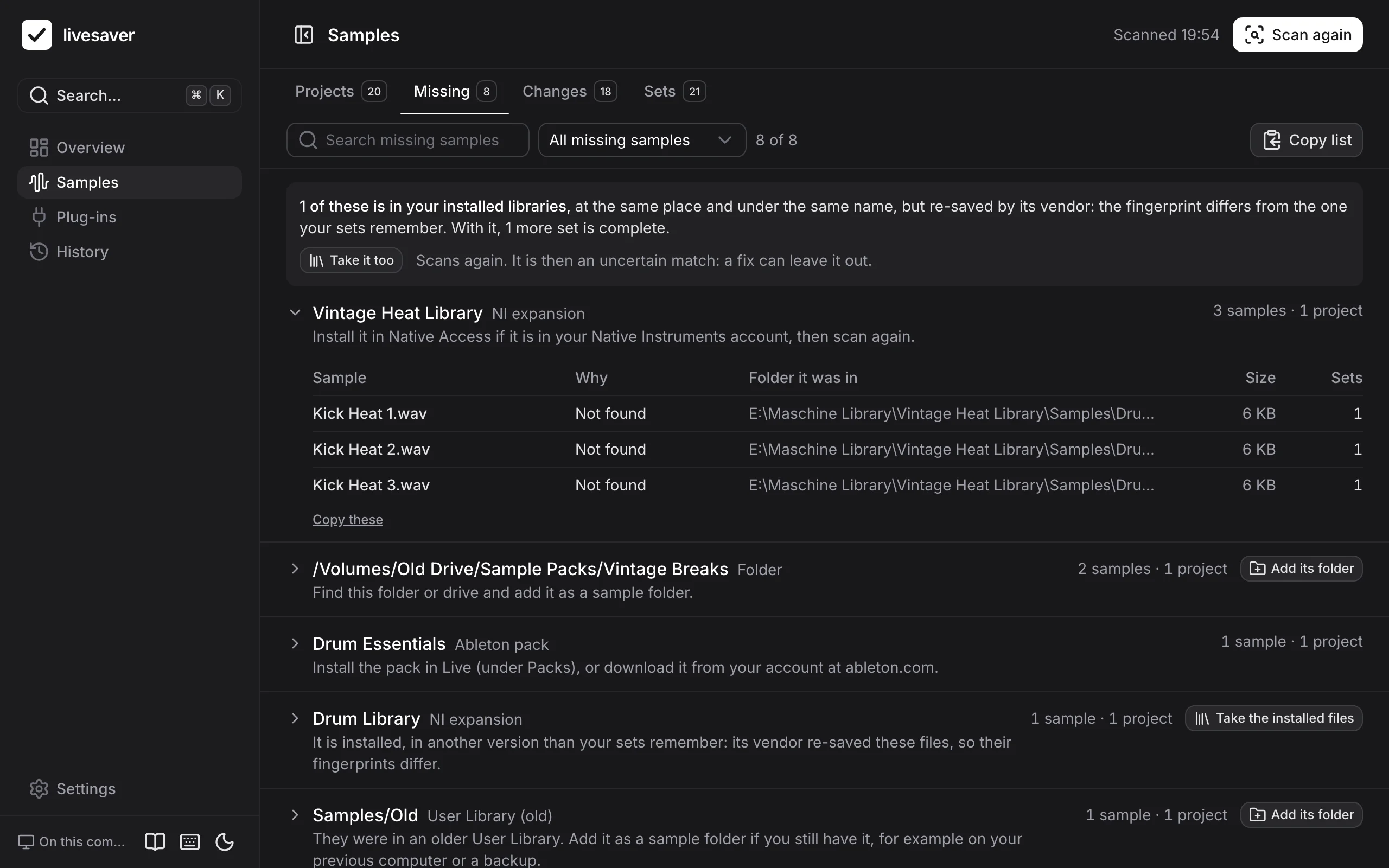Click the Scanned 19:54 timestamp
This screenshot has width=1389, height=868.
[x=1167, y=35]
